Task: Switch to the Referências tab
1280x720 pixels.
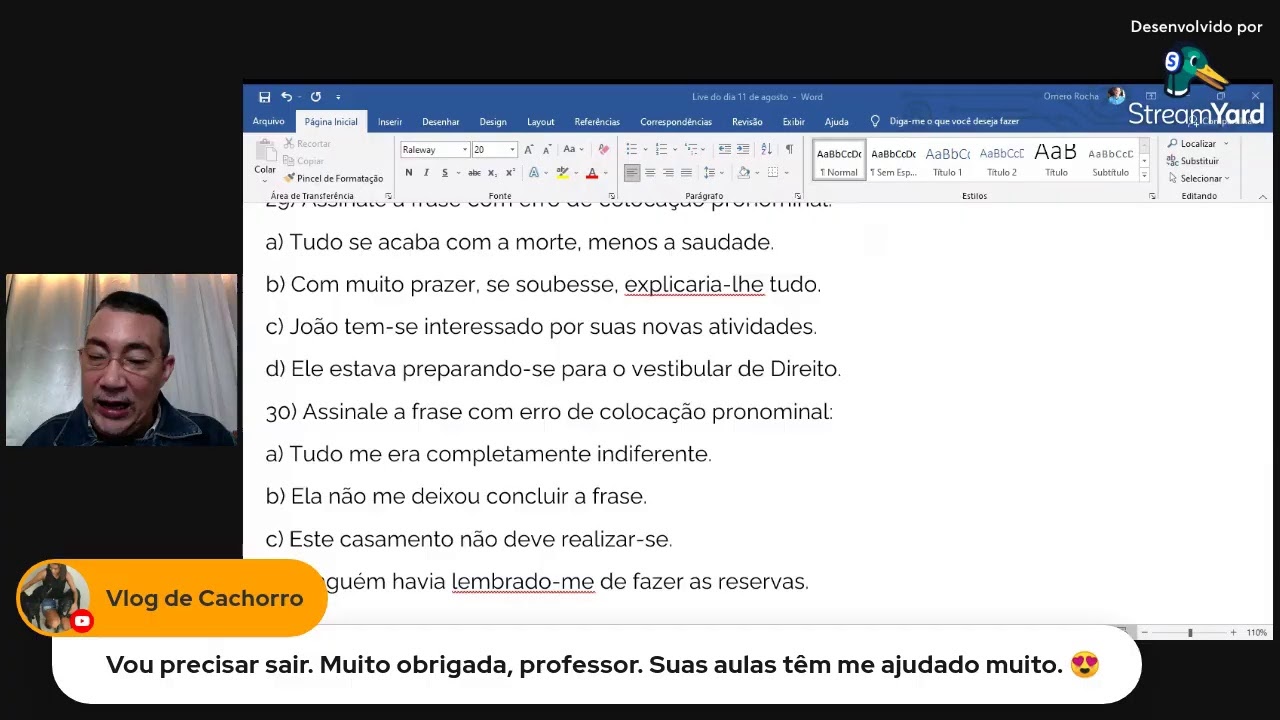Action: pos(597,122)
